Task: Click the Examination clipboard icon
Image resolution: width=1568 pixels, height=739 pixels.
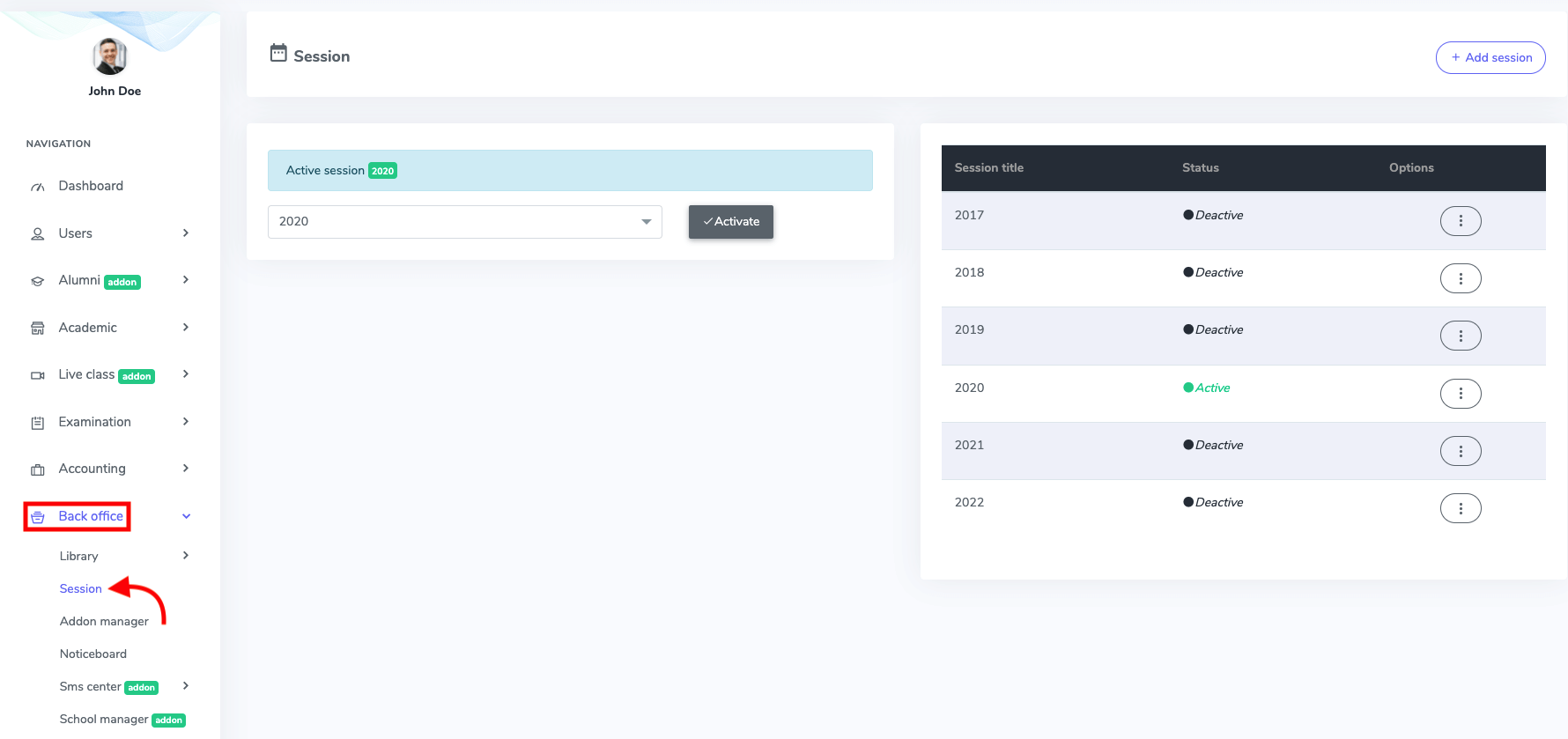Action: pyautogui.click(x=38, y=423)
